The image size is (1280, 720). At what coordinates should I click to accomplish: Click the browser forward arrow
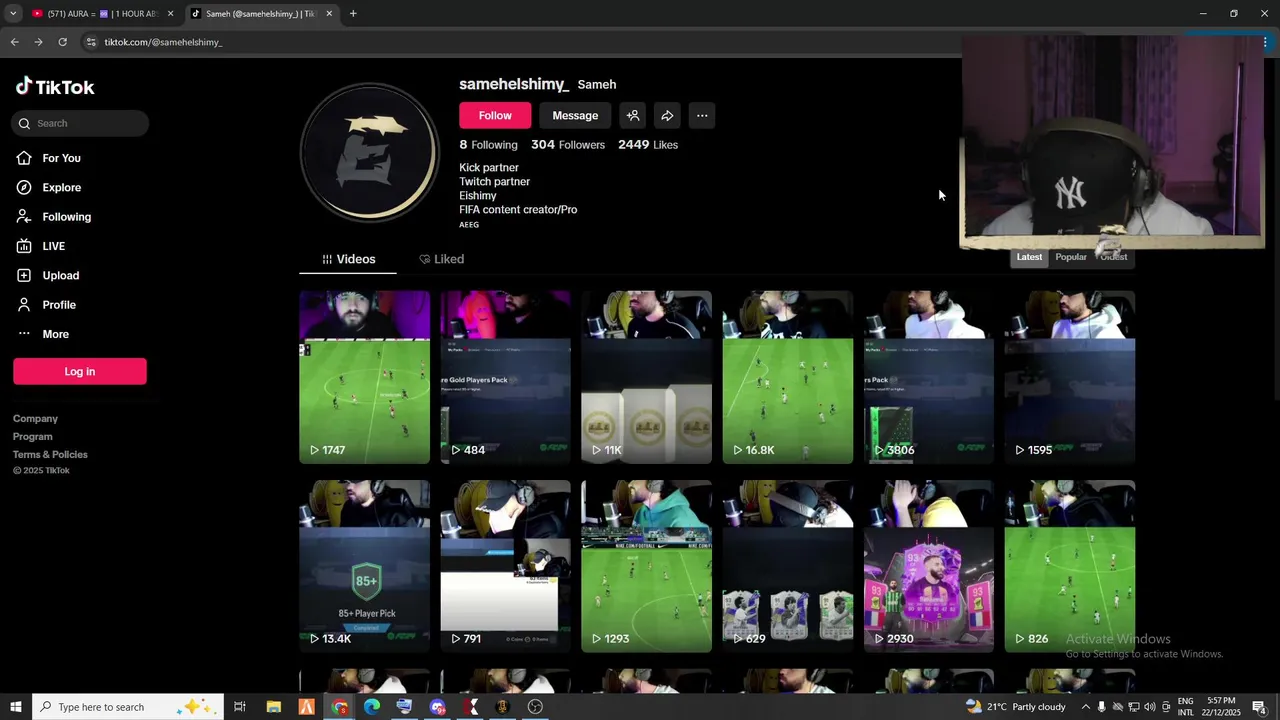[38, 42]
